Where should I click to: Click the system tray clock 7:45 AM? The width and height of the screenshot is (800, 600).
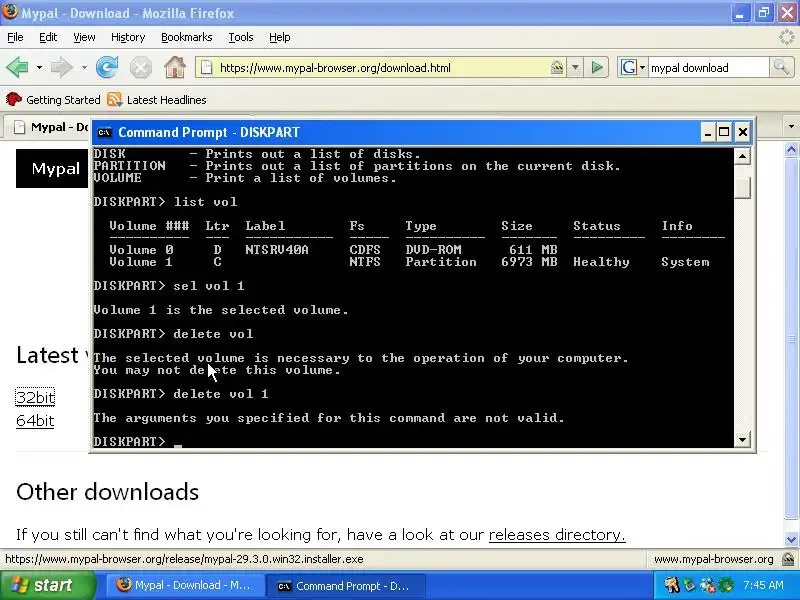click(x=763, y=585)
